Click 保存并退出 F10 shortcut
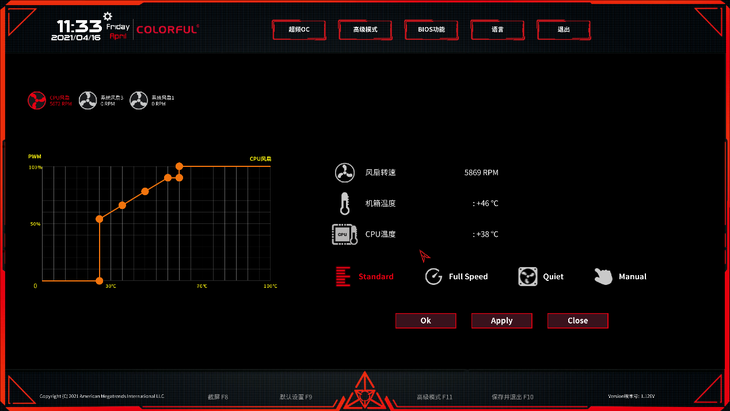The width and height of the screenshot is (730, 411). [513, 397]
